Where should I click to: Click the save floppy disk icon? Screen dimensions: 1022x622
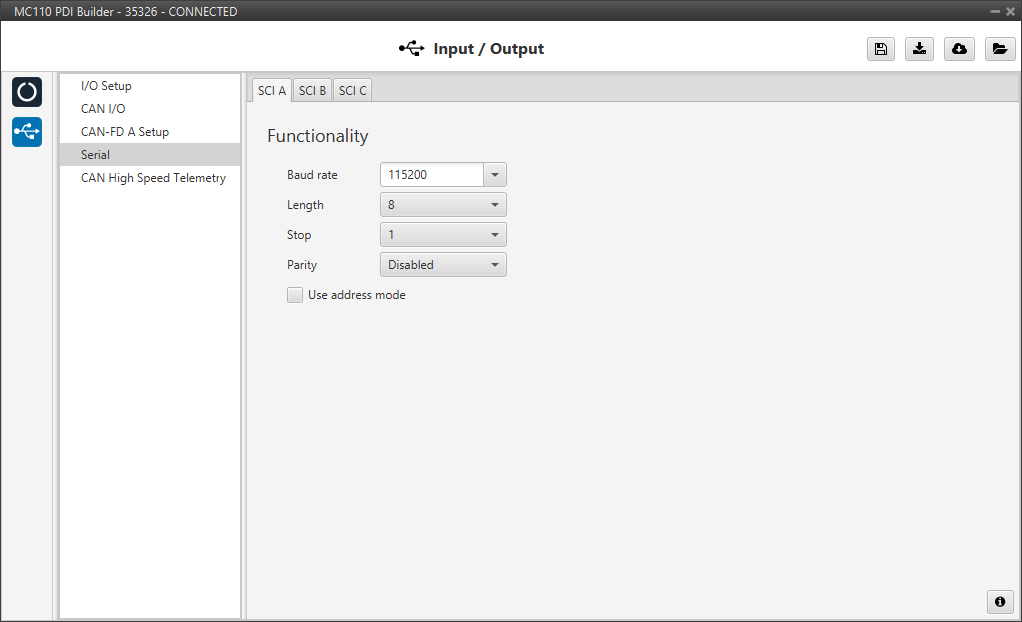pyautogui.click(x=880, y=49)
